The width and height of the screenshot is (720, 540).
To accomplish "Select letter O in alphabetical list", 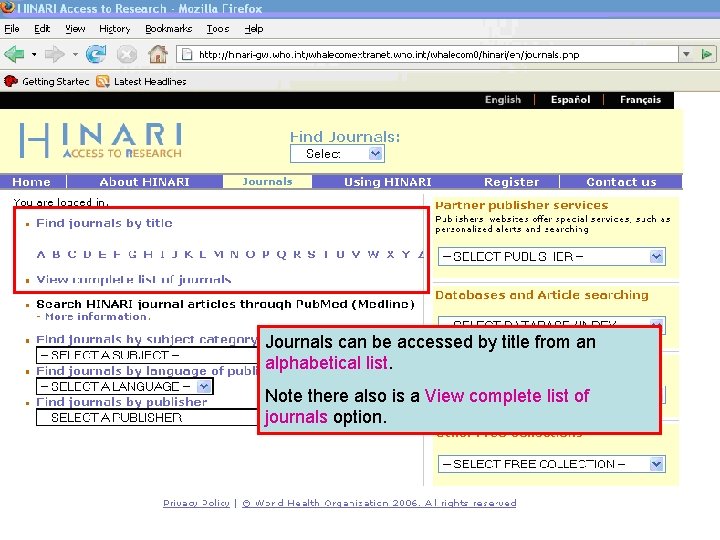I will point(250,254).
